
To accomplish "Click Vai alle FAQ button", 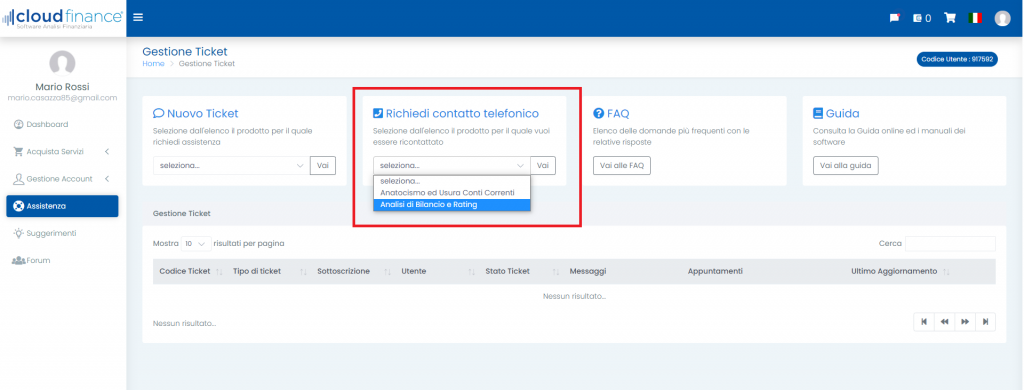I will tap(622, 166).
